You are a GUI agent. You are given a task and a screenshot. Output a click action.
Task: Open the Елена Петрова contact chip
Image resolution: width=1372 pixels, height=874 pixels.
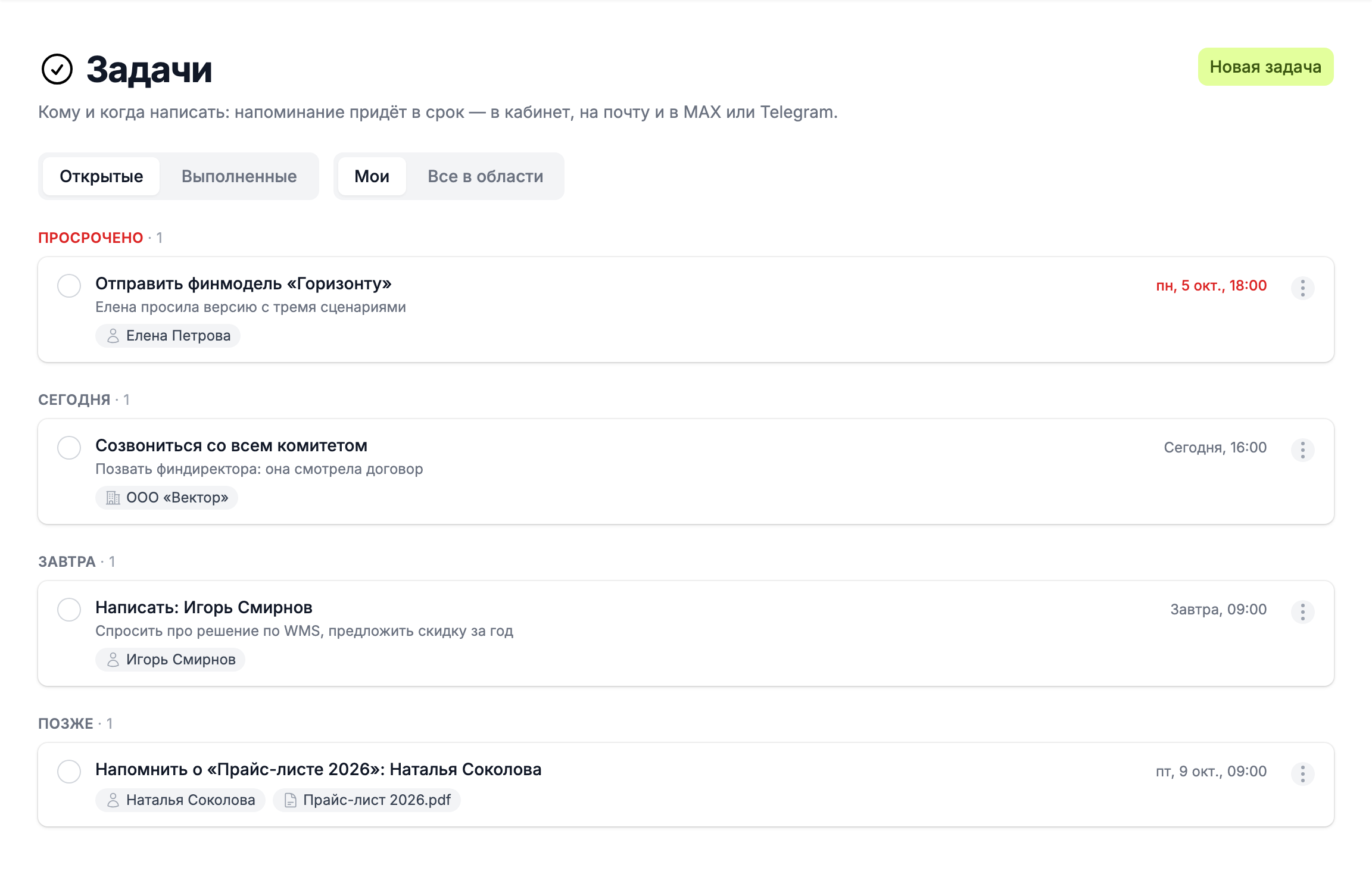click(x=168, y=336)
